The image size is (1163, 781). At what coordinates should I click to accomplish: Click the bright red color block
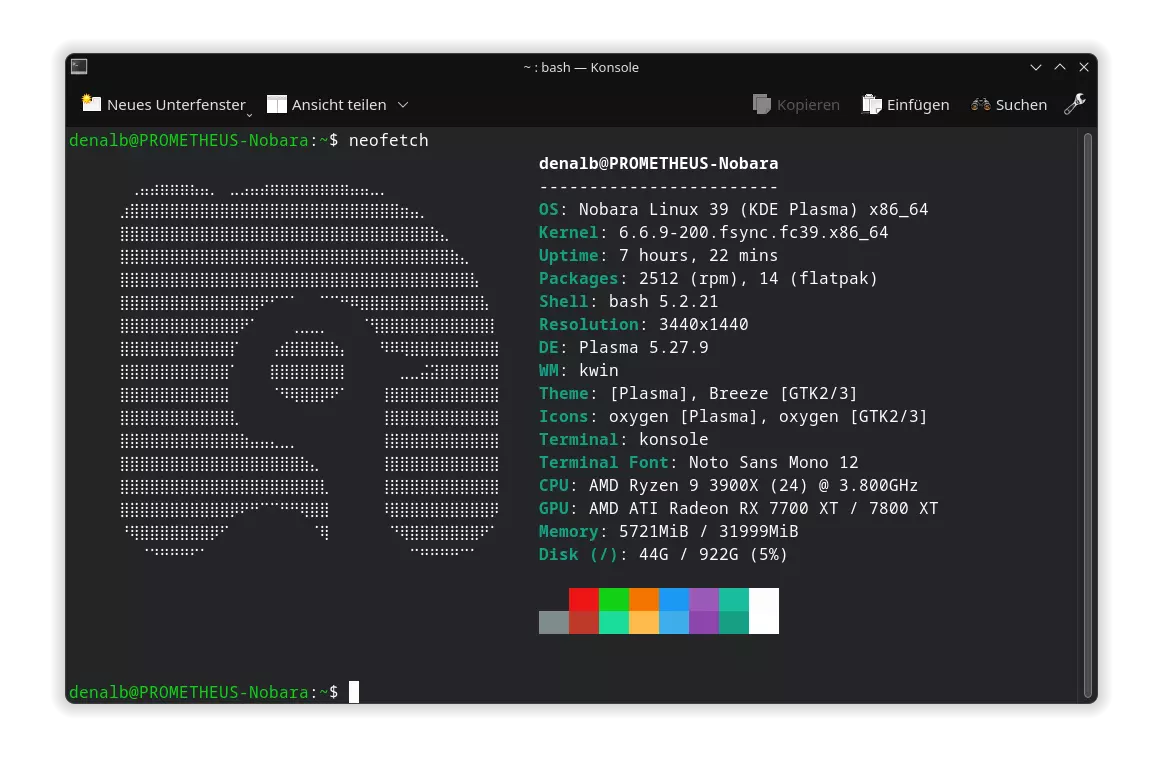[x=584, y=599]
